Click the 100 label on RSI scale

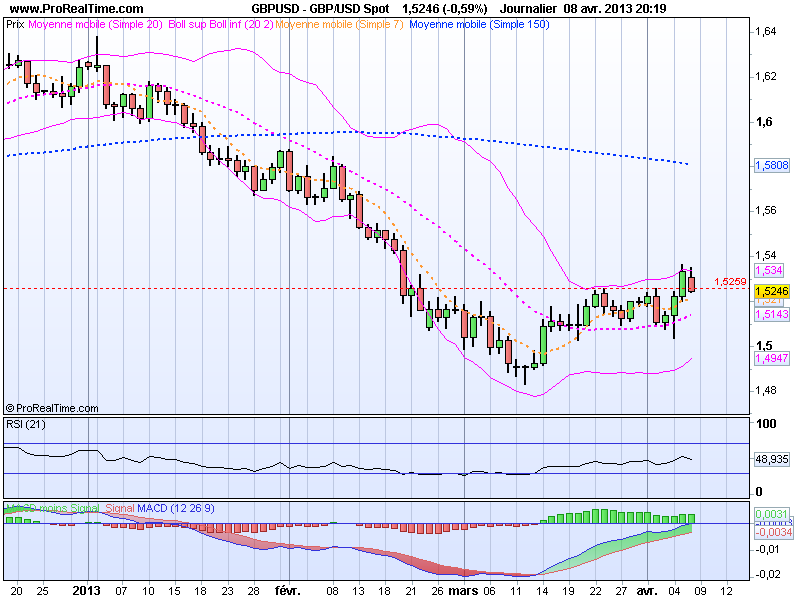766,423
